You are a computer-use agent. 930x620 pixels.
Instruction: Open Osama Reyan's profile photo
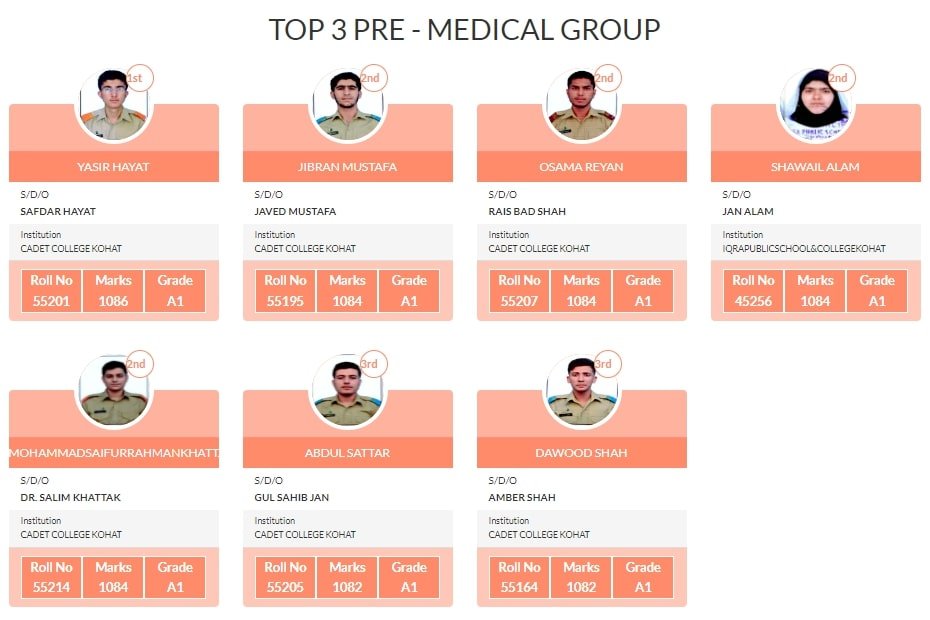580,106
